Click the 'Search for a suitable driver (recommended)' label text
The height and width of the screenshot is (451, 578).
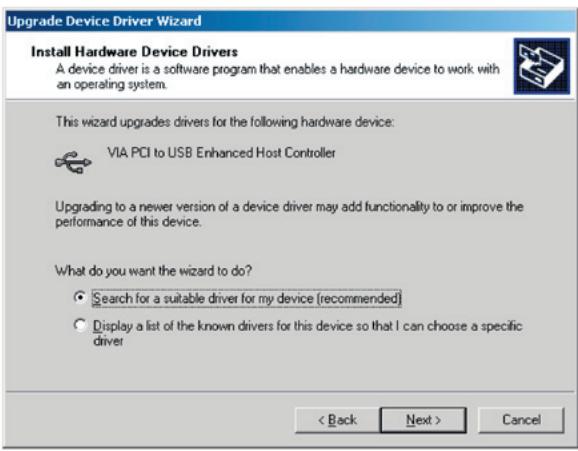(247, 298)
